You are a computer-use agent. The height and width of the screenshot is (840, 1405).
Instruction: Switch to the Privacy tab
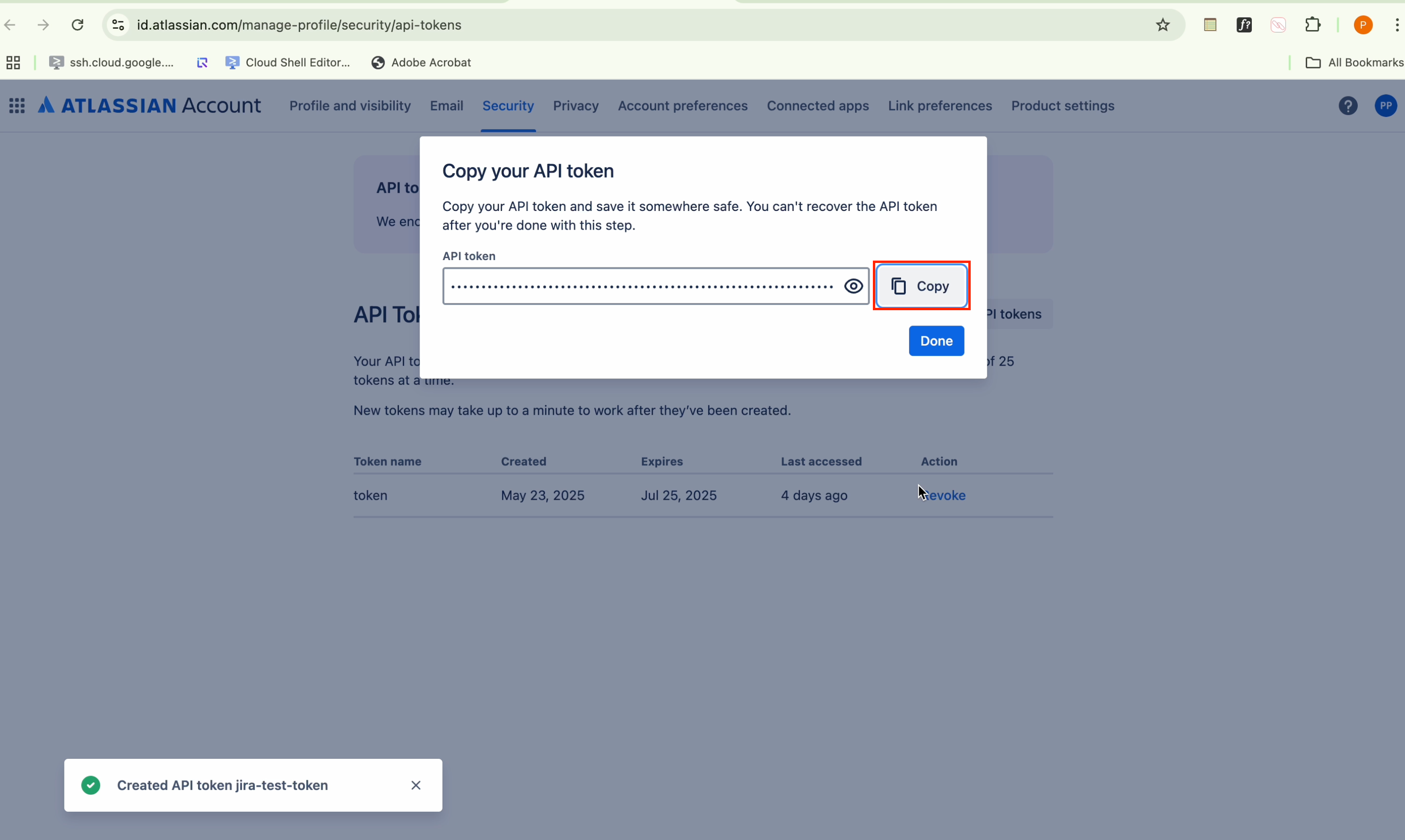(x=576, y=106)
